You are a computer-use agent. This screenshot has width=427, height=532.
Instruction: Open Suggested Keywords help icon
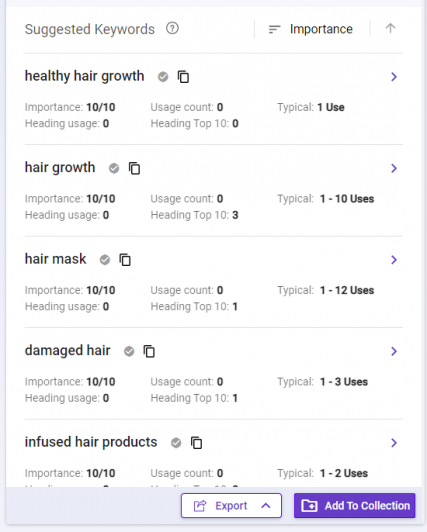pyautogui.click(x=172, y=28)
